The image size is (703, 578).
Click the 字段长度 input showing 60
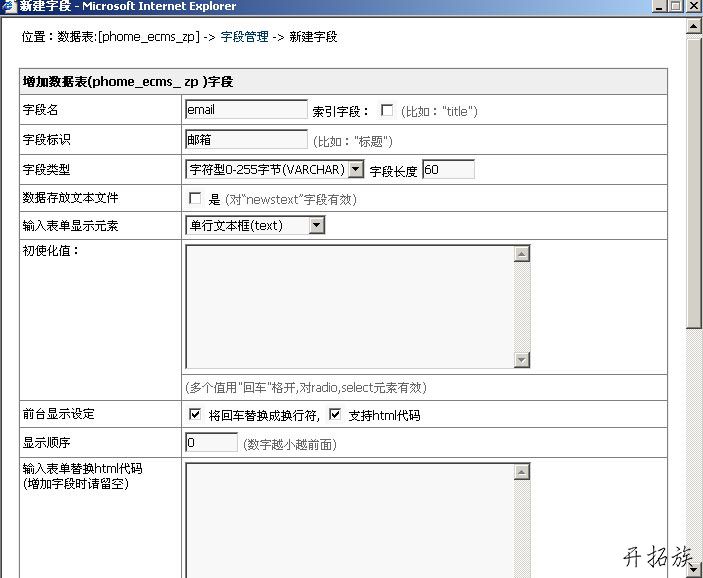[x=448, y=169]
